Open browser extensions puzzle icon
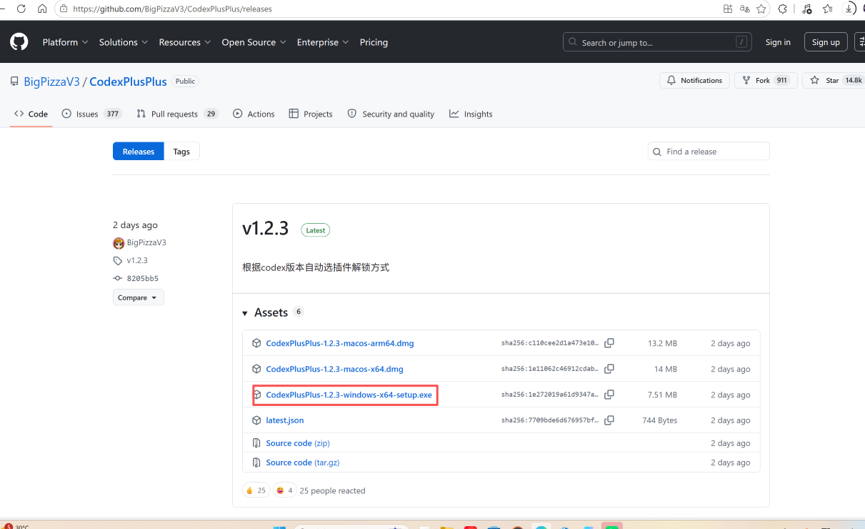This screenshot has width=865, height=529. [782, 9]
